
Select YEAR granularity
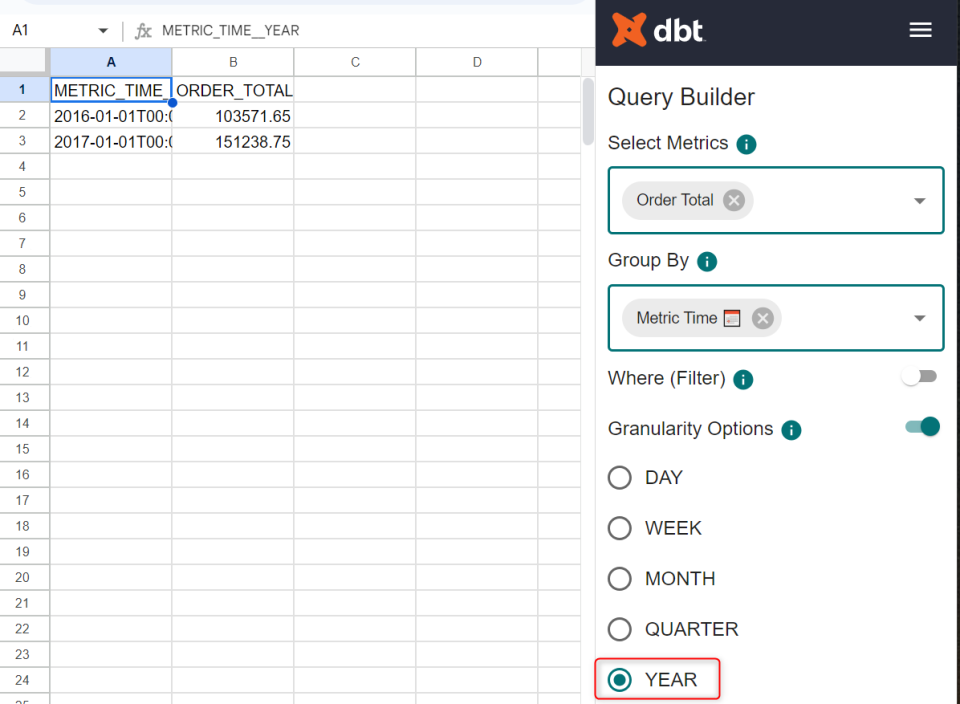click(x=620, y=680)
